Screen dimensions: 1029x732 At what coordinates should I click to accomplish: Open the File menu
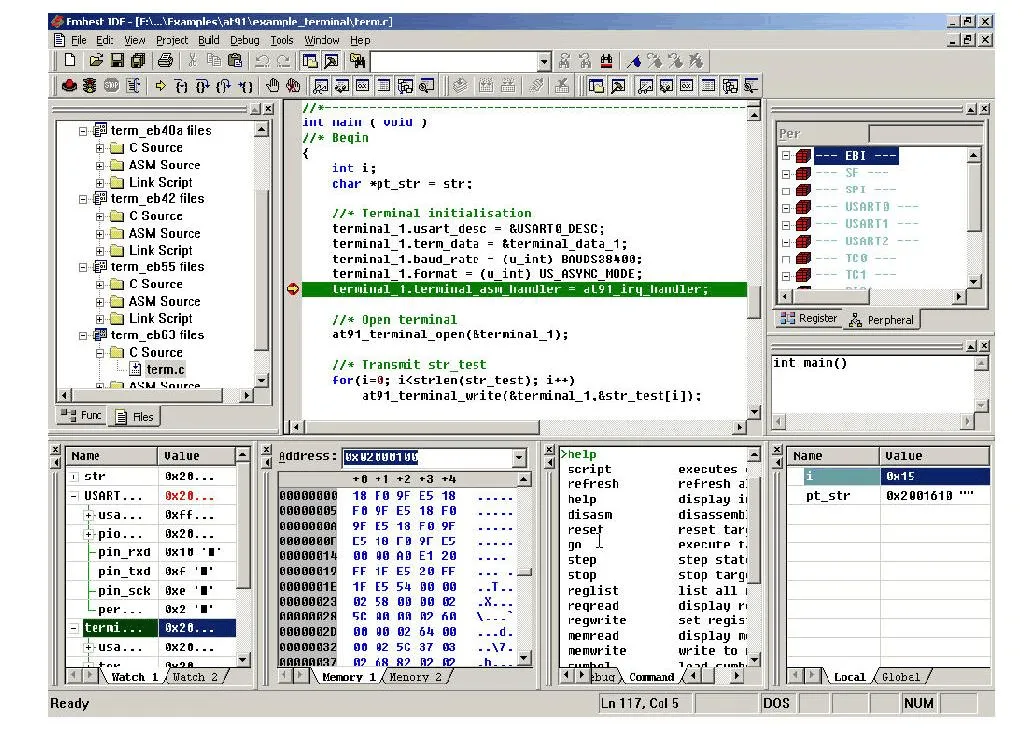click(79, 40)
